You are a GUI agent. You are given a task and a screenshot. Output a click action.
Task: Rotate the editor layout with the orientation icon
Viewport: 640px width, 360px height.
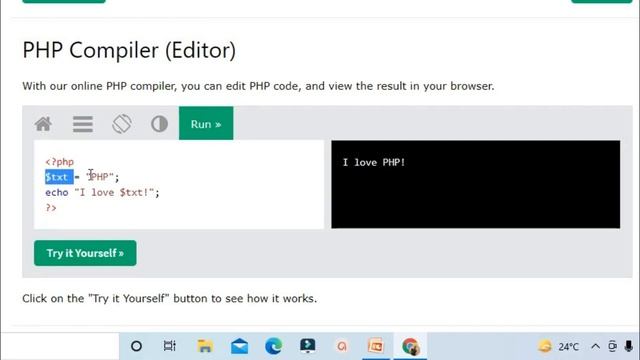coord(122,124)
